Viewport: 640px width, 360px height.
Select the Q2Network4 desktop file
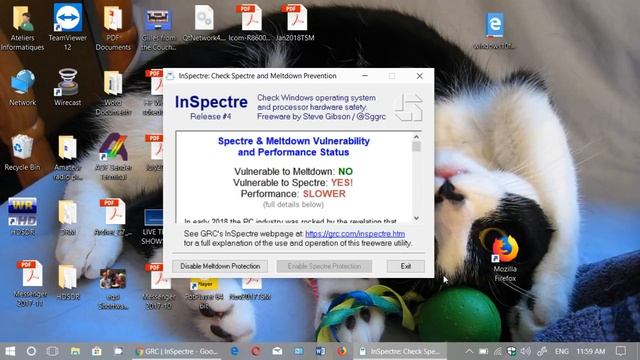tap(204, 24)
